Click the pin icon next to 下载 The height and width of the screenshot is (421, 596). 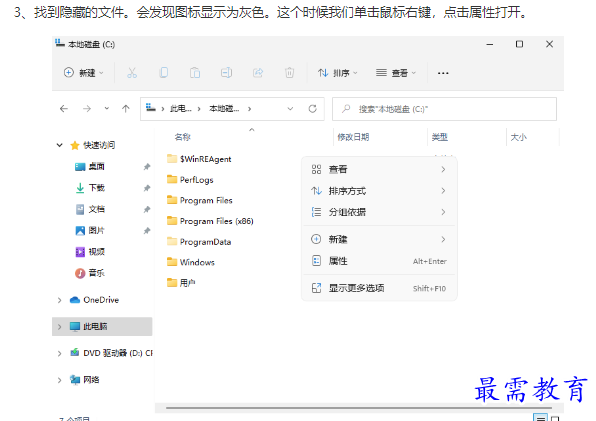tap(147, 188)
